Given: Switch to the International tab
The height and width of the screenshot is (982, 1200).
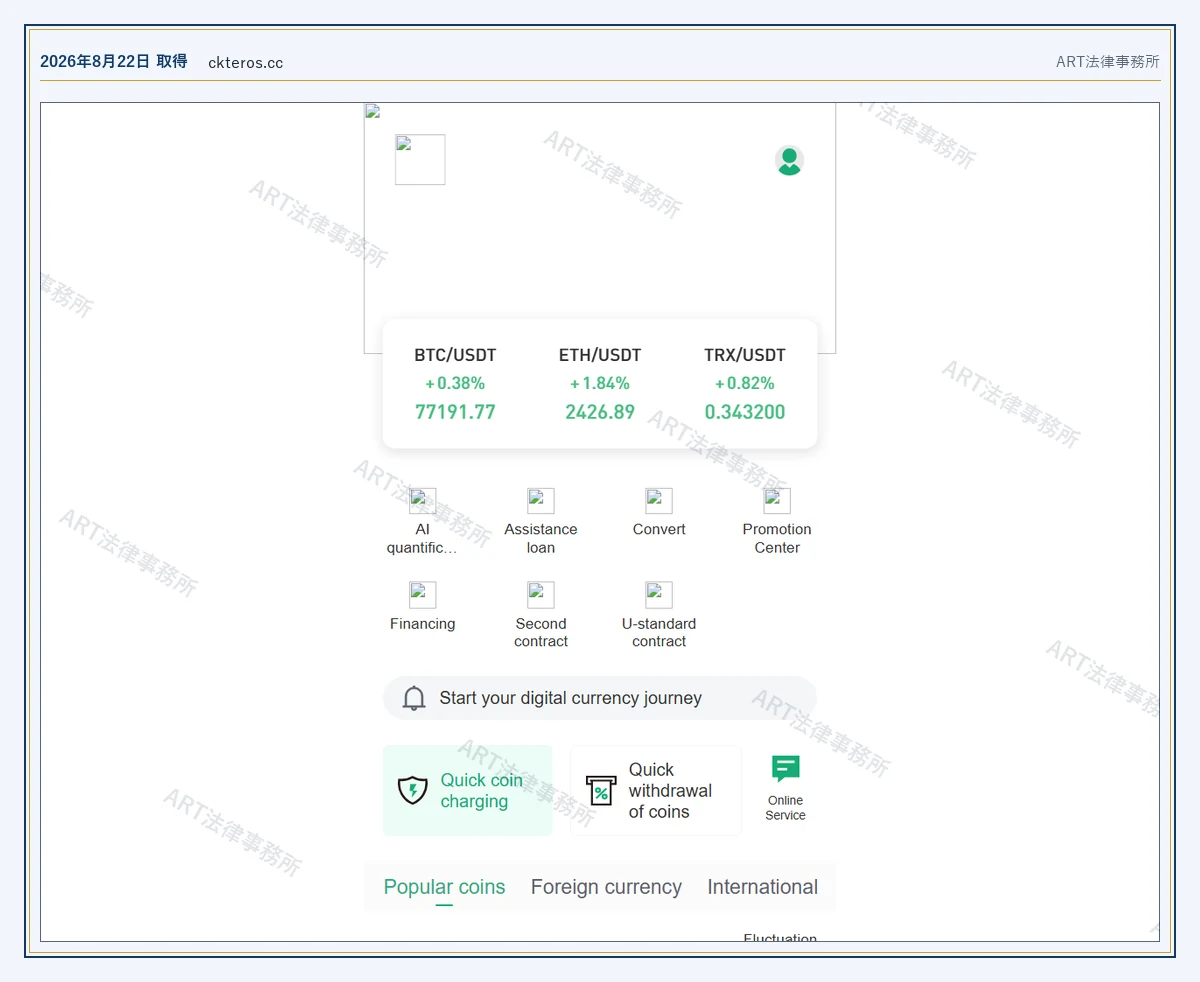Looking at the screenshot, I should [x=762, y=887].
